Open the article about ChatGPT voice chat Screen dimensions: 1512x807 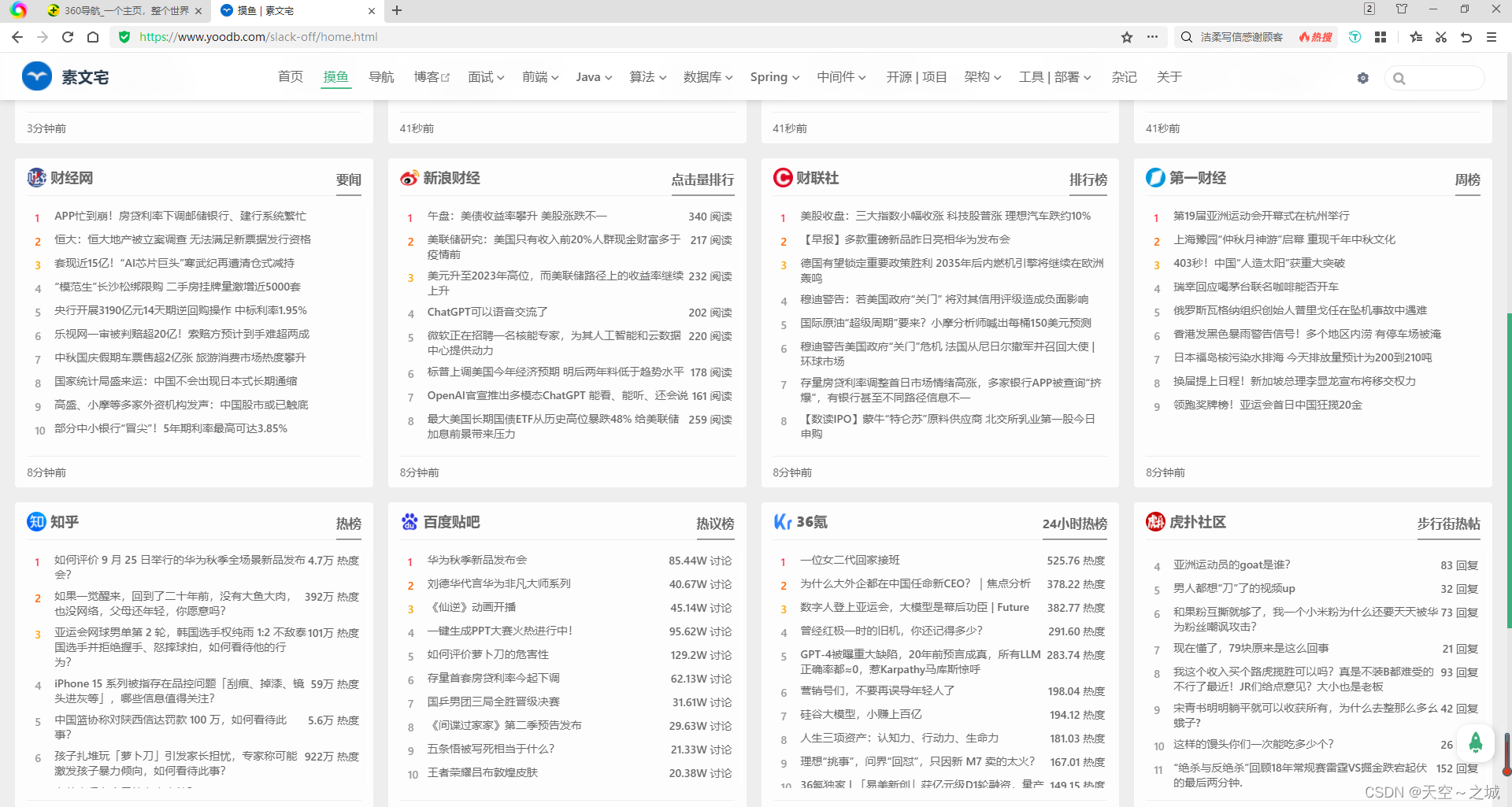(487, 312)
